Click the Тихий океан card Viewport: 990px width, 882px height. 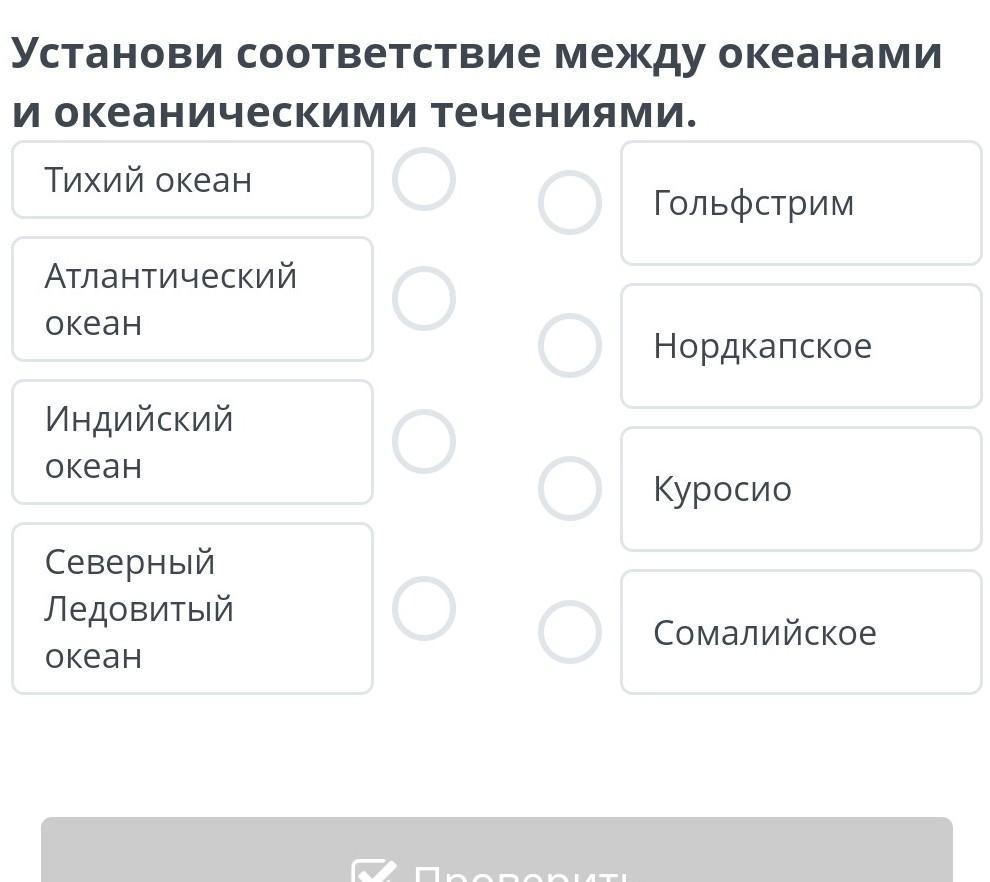(192, 180)
